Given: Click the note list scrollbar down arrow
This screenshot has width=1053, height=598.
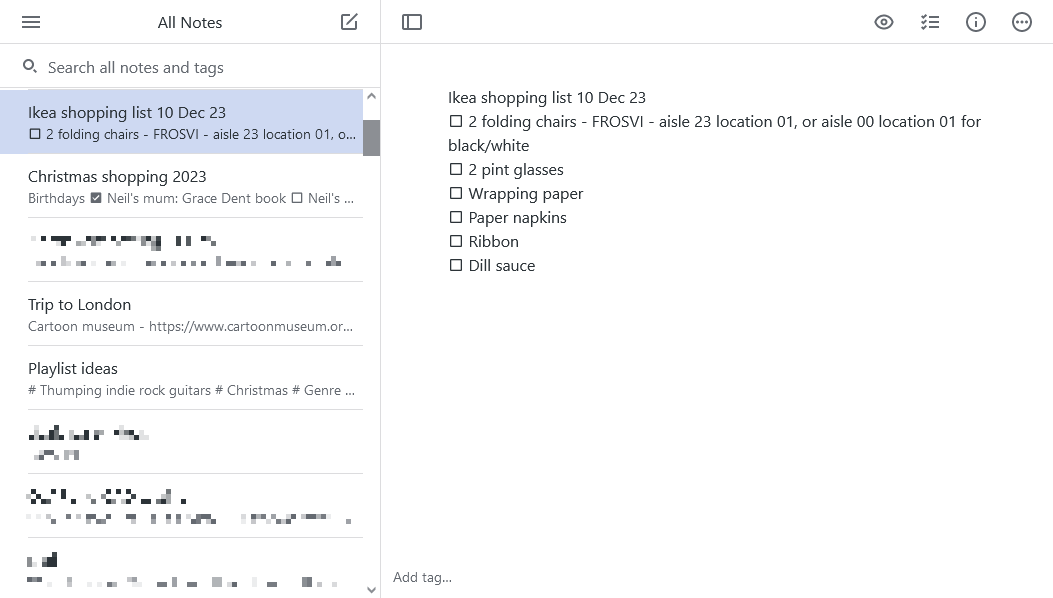Looking at the screenshot, I should click(x=371, y=589).
